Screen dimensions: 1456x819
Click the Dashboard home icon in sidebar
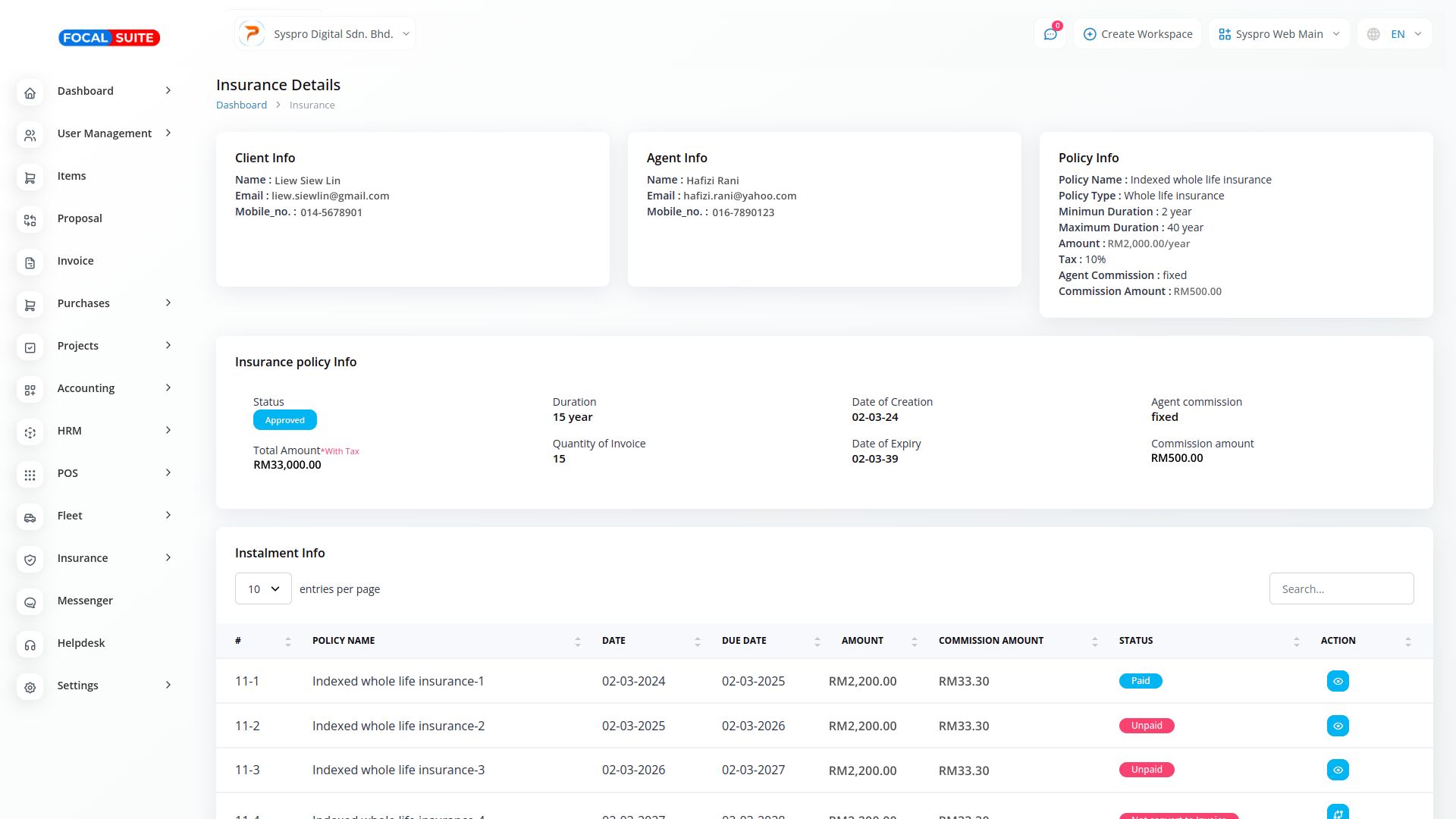tap(30, 93)
